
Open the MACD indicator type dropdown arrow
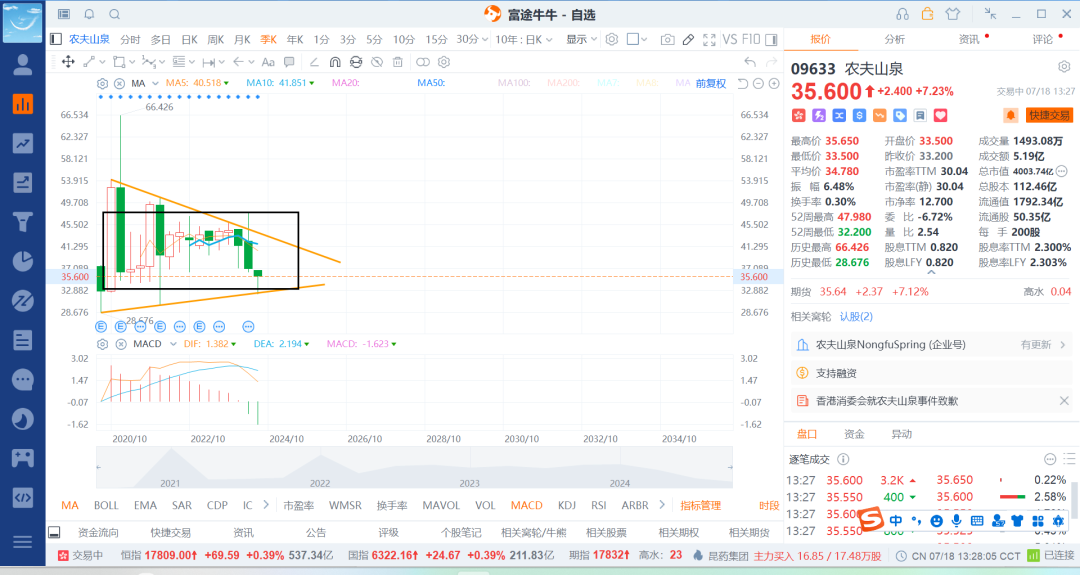(x=173, y=344)
